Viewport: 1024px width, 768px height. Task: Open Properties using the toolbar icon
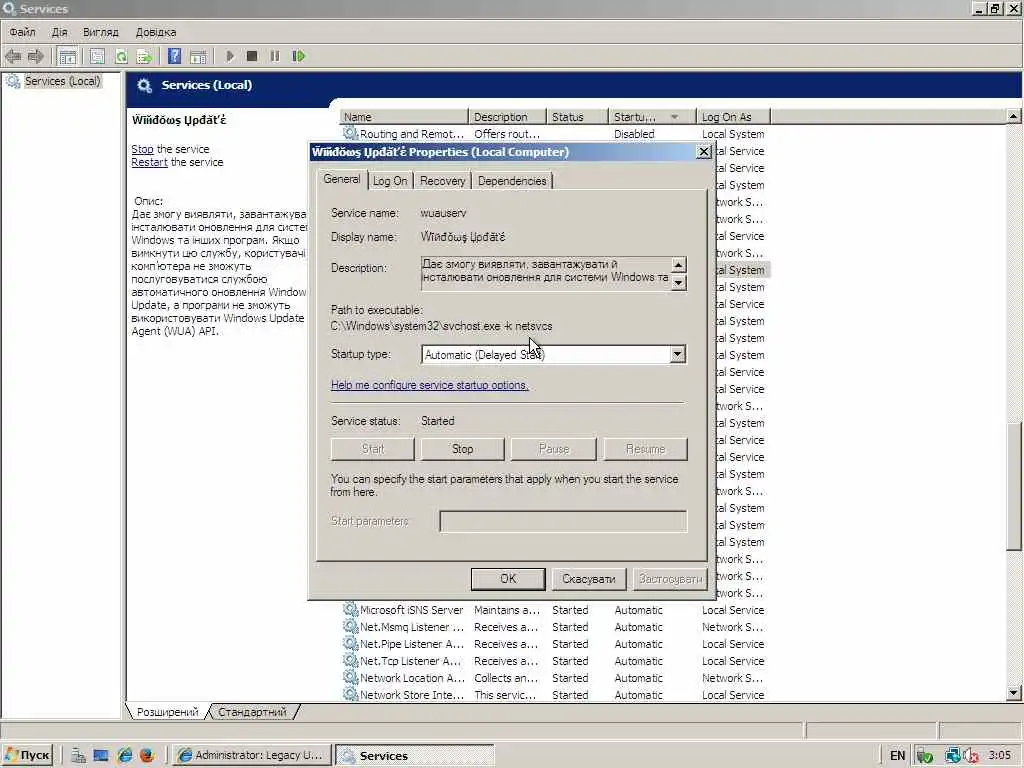click(97, 56)
